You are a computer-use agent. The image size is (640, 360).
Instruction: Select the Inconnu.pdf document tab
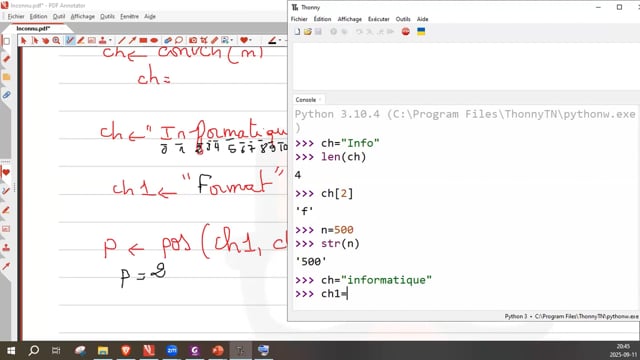click(33, 29)
